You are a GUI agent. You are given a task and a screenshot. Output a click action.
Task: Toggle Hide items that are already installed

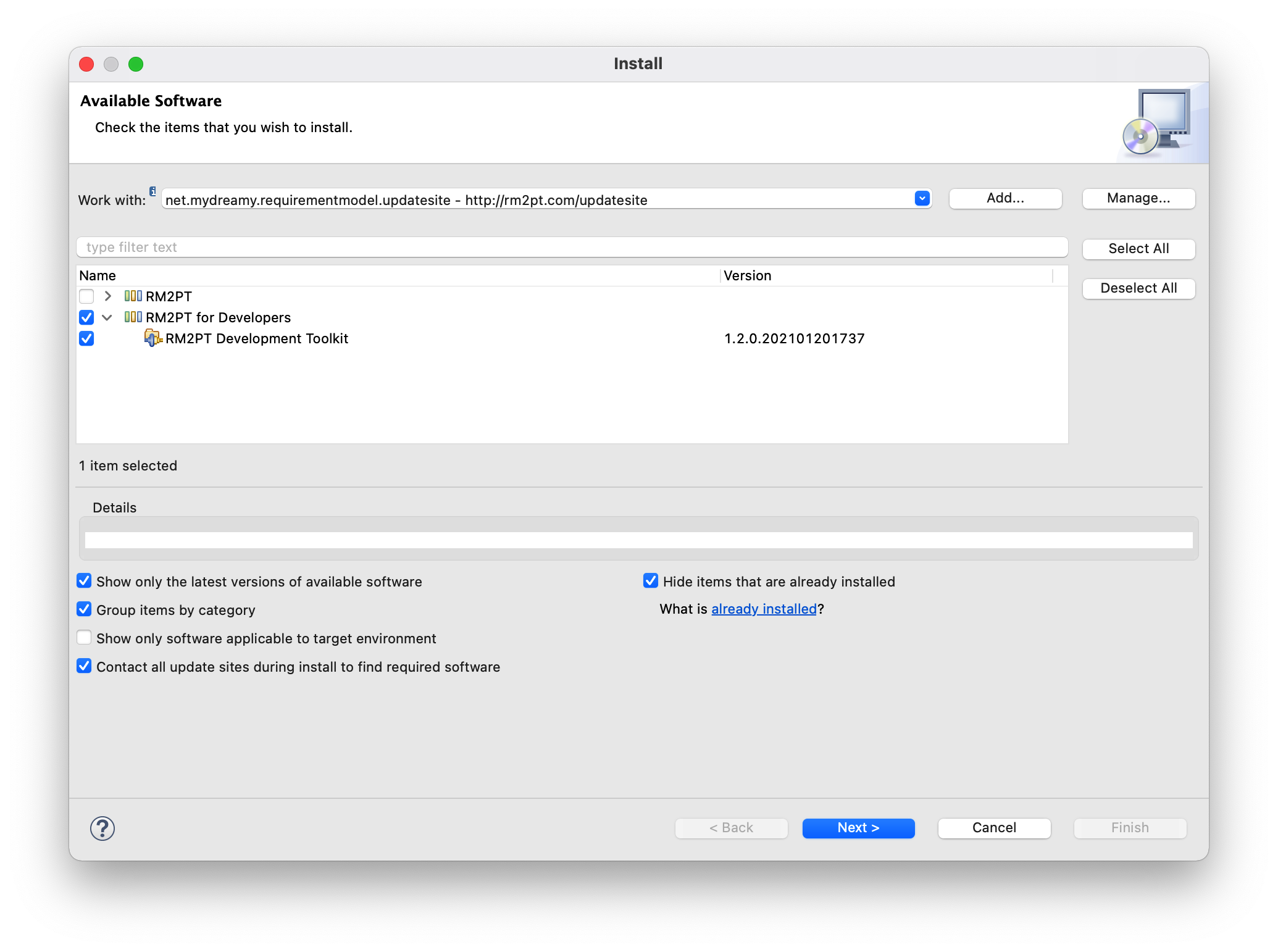point(651,581)
